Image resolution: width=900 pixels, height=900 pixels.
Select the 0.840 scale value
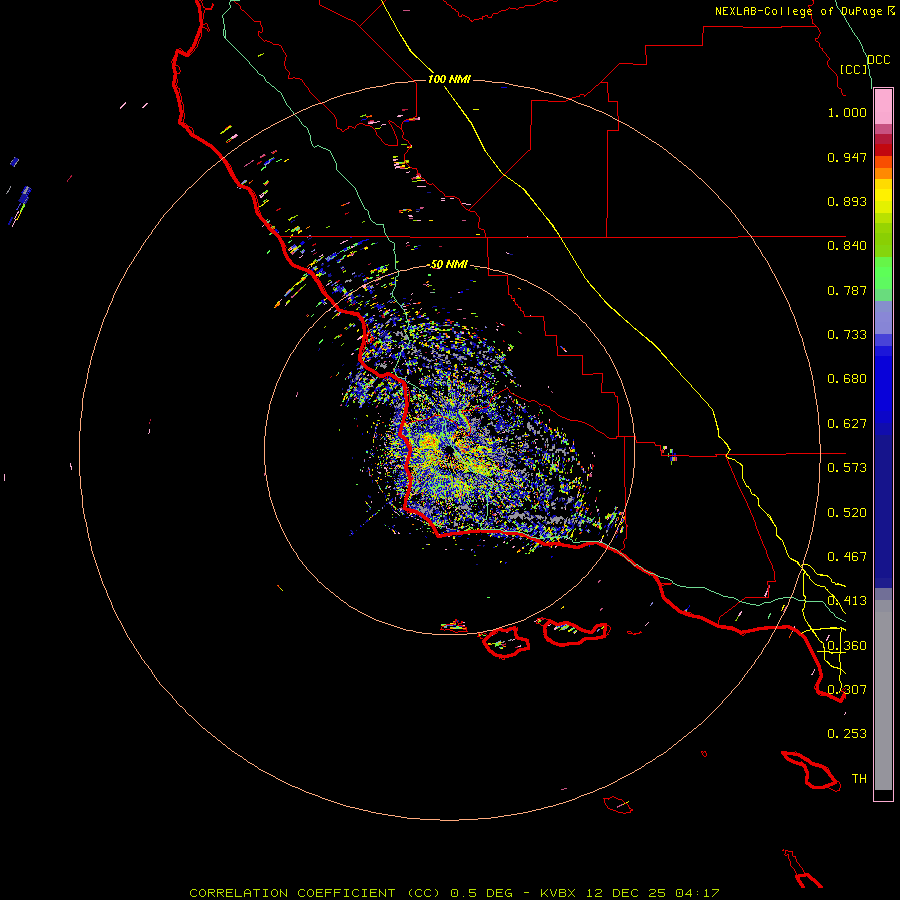(847, 246)
